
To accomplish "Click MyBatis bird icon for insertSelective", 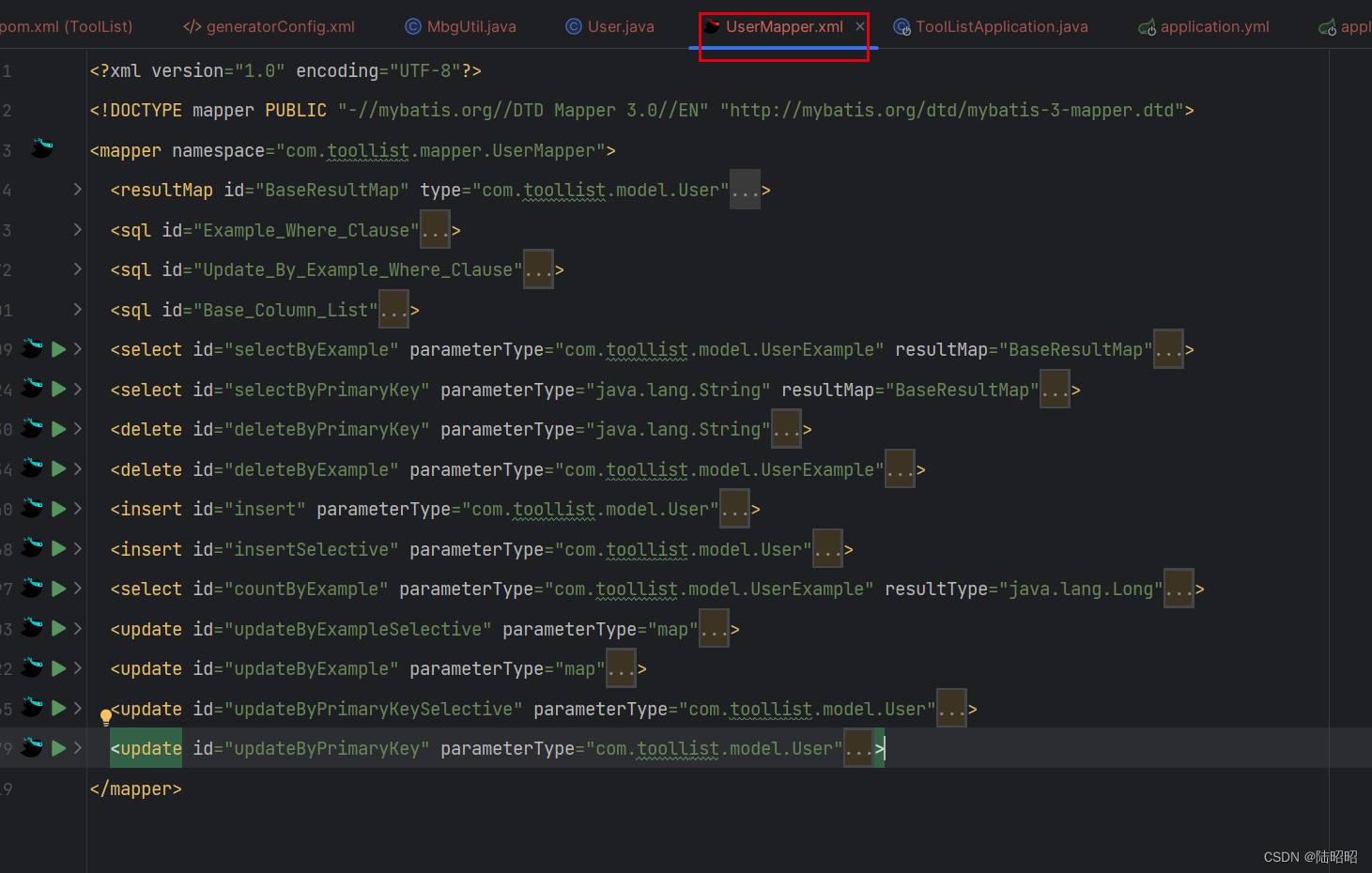I will (x=33, y=547).
